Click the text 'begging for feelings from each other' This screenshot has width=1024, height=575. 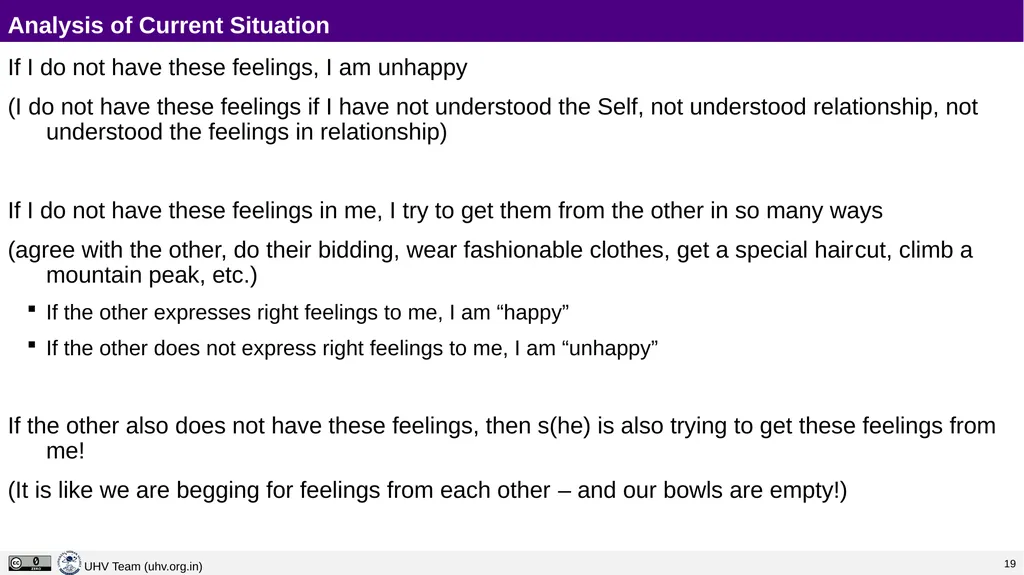[x=363, y=491]
